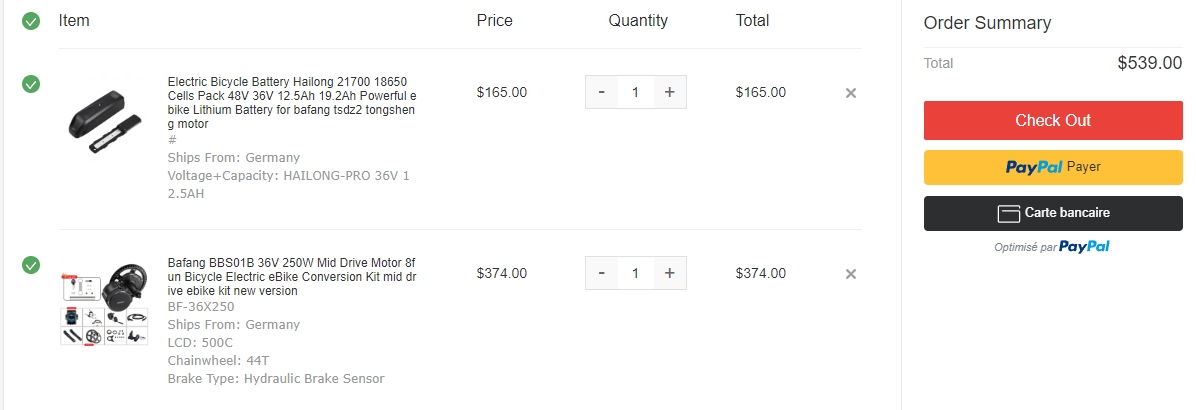Open the Bafang motor kit thumbnail
This screenshot has height=410, width=1196.
click(105, 305)
